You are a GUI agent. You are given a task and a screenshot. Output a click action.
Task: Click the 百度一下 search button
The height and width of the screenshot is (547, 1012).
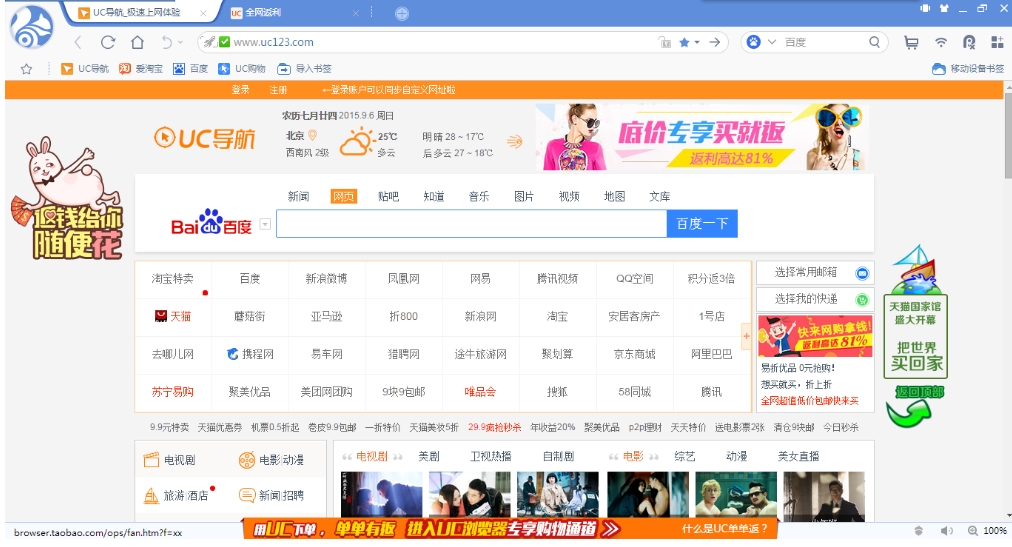702,224
